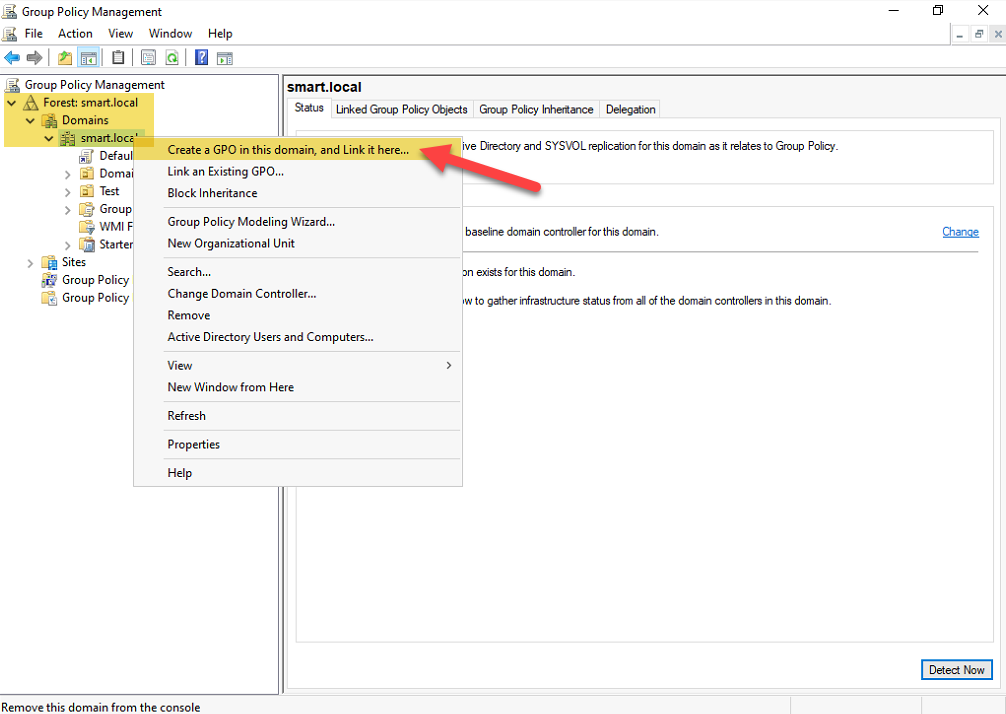Click the Properties sheet toolbar icon
This screenshot has height=714, width=1006.
coord(148,58)
